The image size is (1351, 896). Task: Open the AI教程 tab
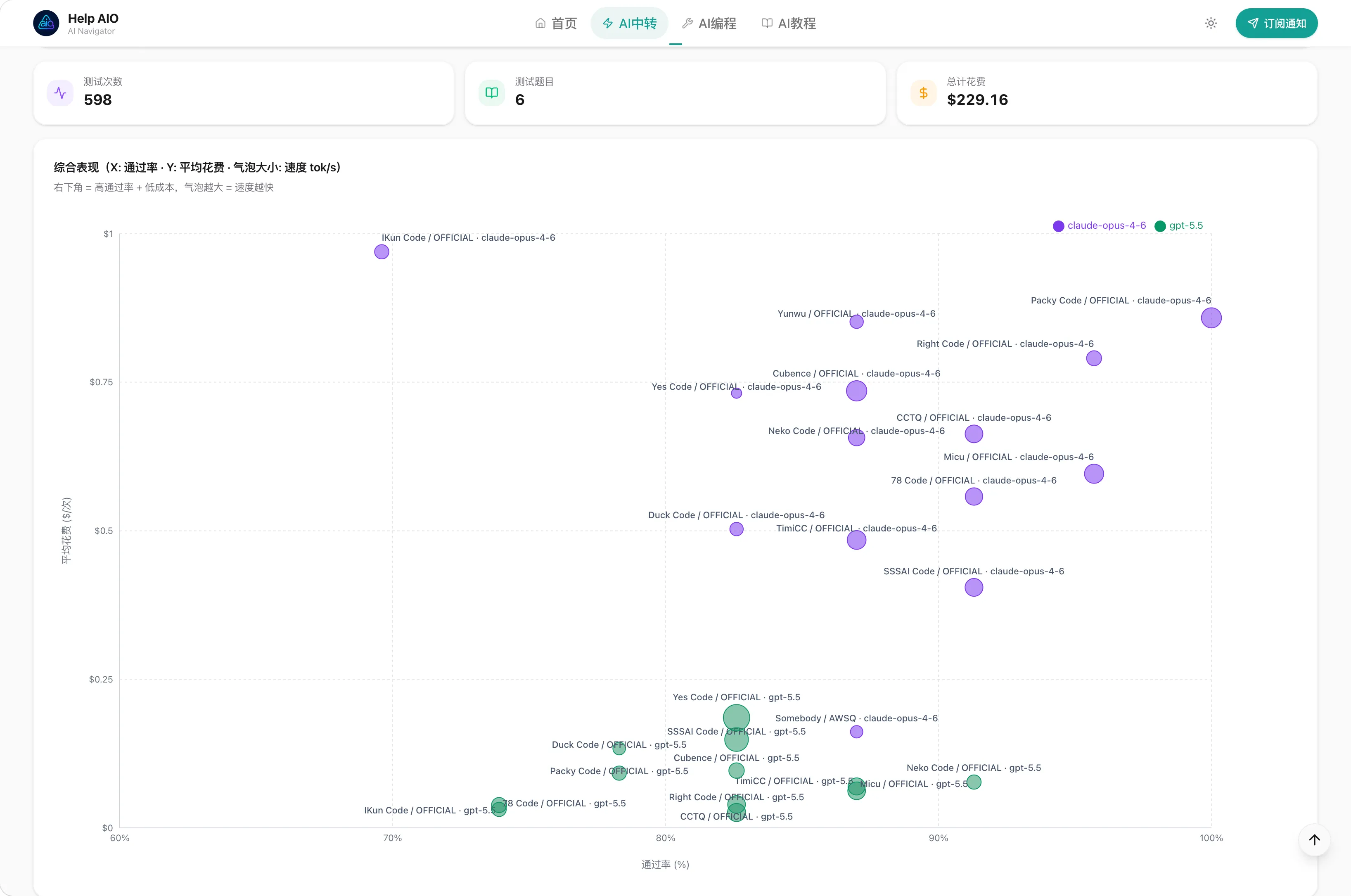(x=789, y=24)
